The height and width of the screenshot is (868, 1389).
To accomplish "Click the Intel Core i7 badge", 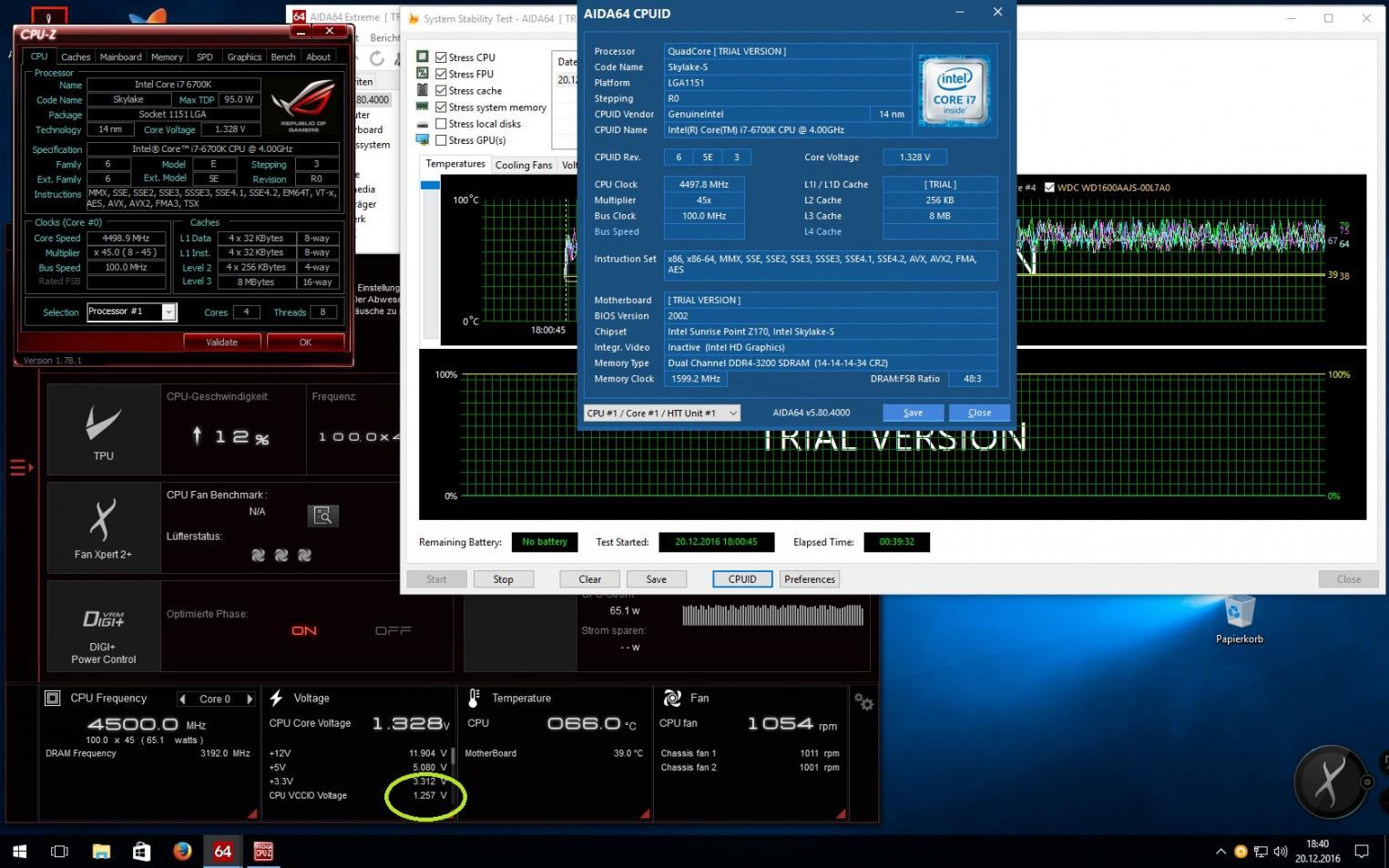I will click(955, 90).
